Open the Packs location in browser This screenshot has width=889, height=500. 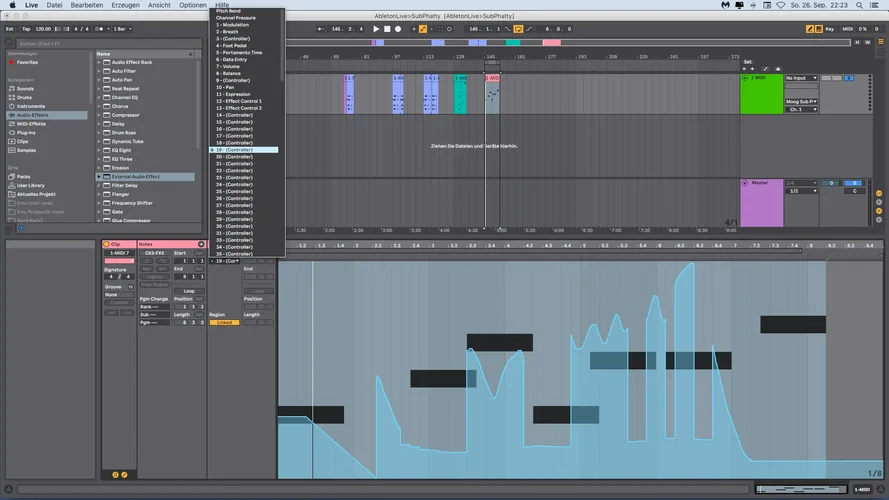pyautogui.click(x=24, y=177)
